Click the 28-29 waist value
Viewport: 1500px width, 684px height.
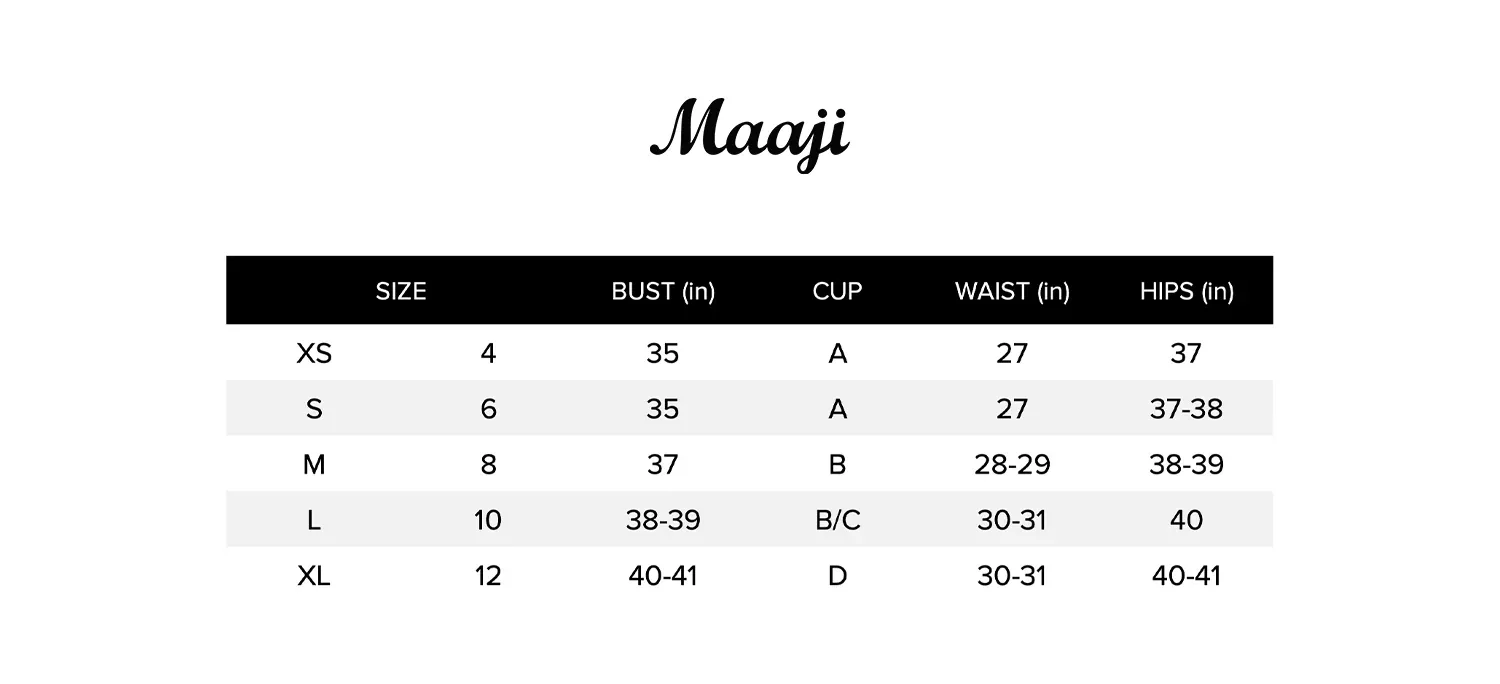1012,465
